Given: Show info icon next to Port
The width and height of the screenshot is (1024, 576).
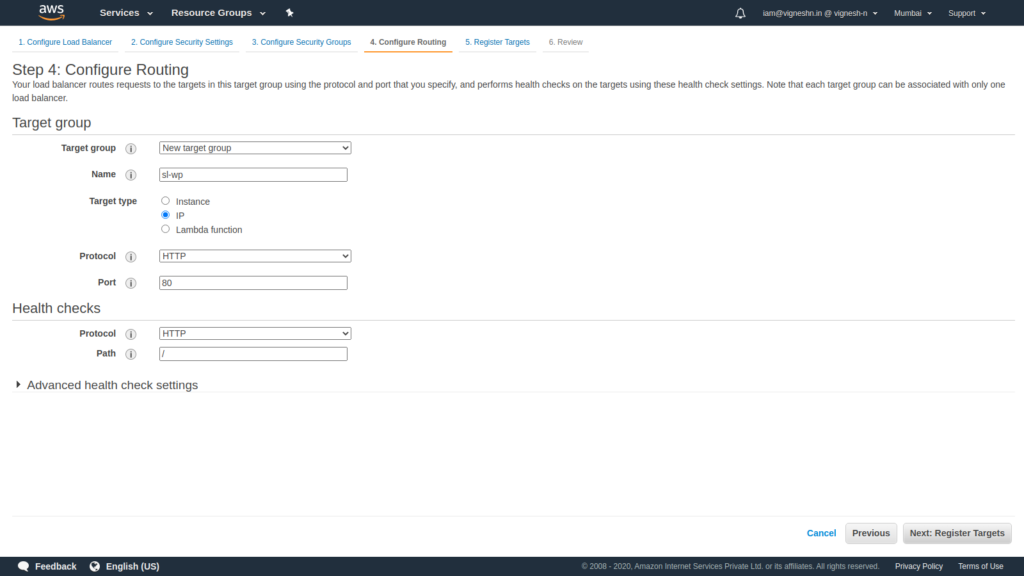Looking at the screenshot, I should point(131,283).
